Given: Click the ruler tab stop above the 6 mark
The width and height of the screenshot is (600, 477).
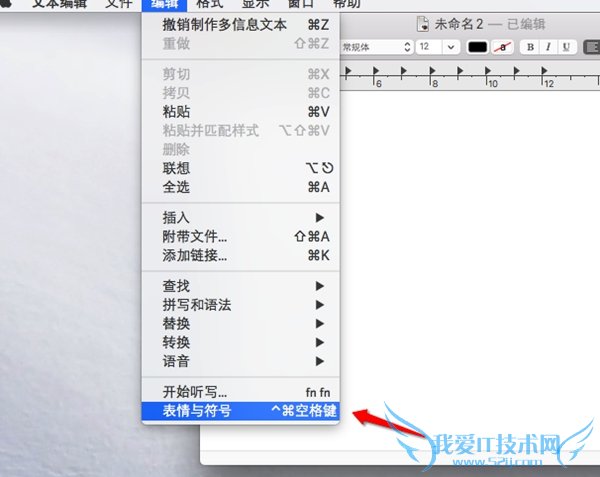Looking at the screenshot, I should (x=376, y=71).
